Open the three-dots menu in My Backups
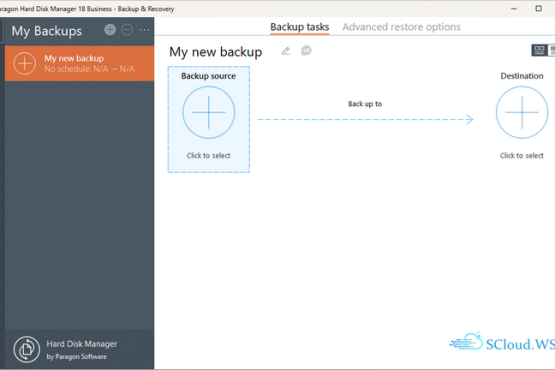 (144, 30)
